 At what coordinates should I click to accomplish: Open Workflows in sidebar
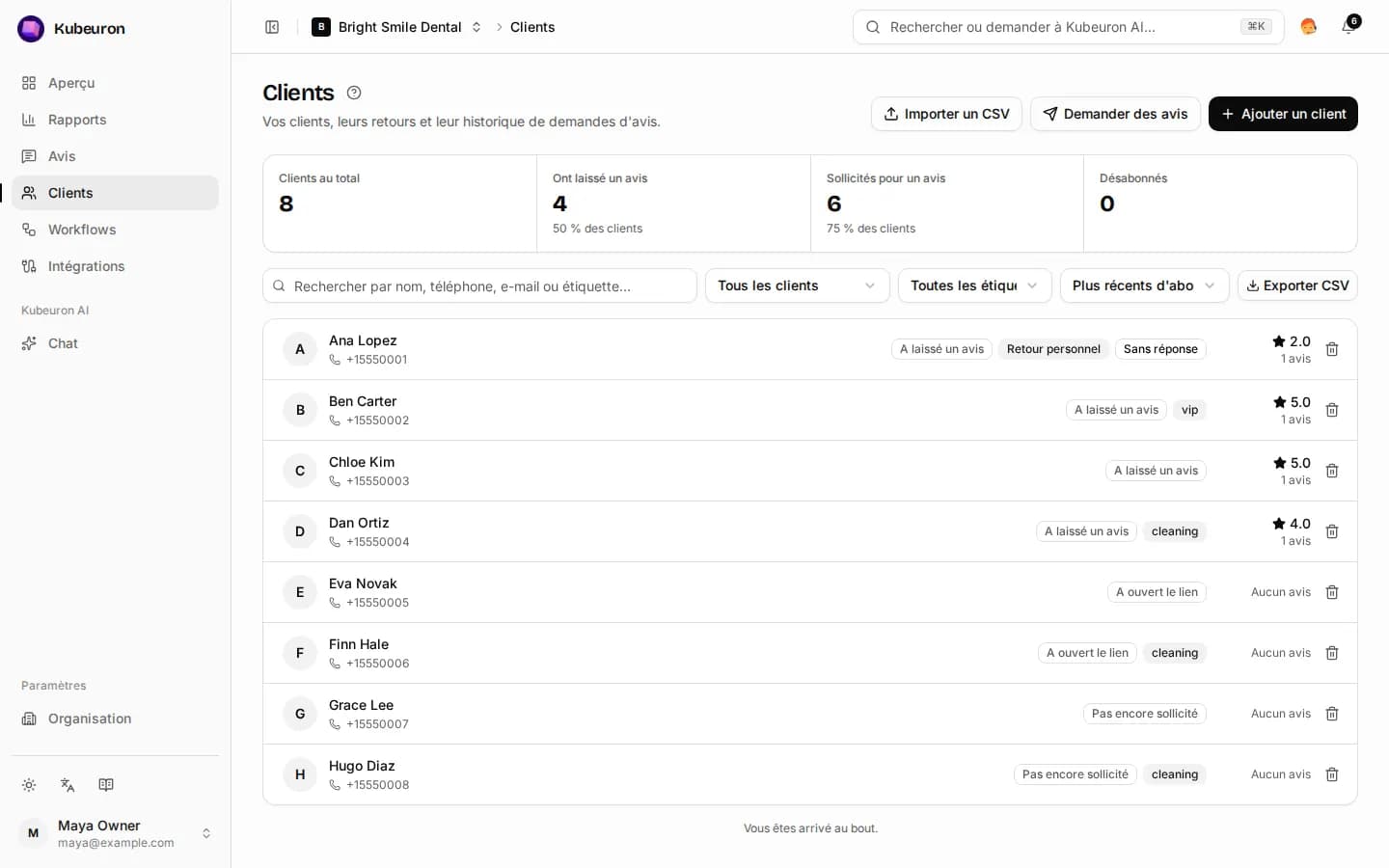116,230
